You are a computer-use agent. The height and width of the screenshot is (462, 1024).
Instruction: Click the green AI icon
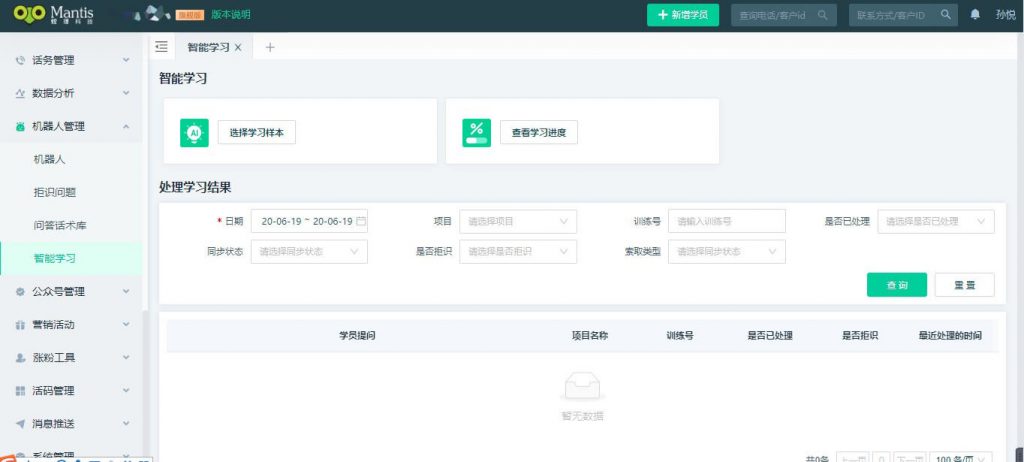pos(194,133)
